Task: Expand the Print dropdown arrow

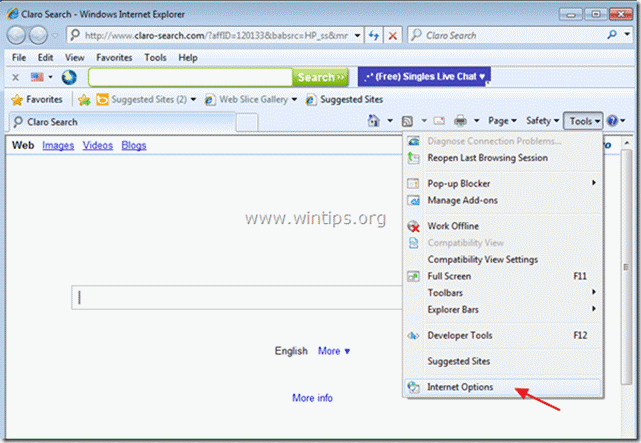Action: click(477, 121)
